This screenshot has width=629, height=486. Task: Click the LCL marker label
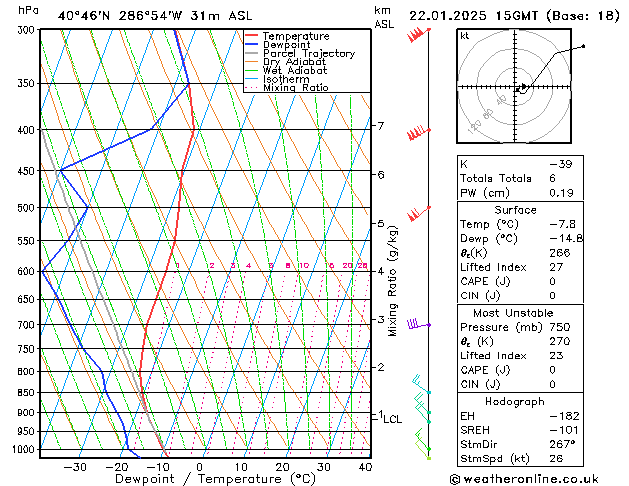tap(392, 419)
